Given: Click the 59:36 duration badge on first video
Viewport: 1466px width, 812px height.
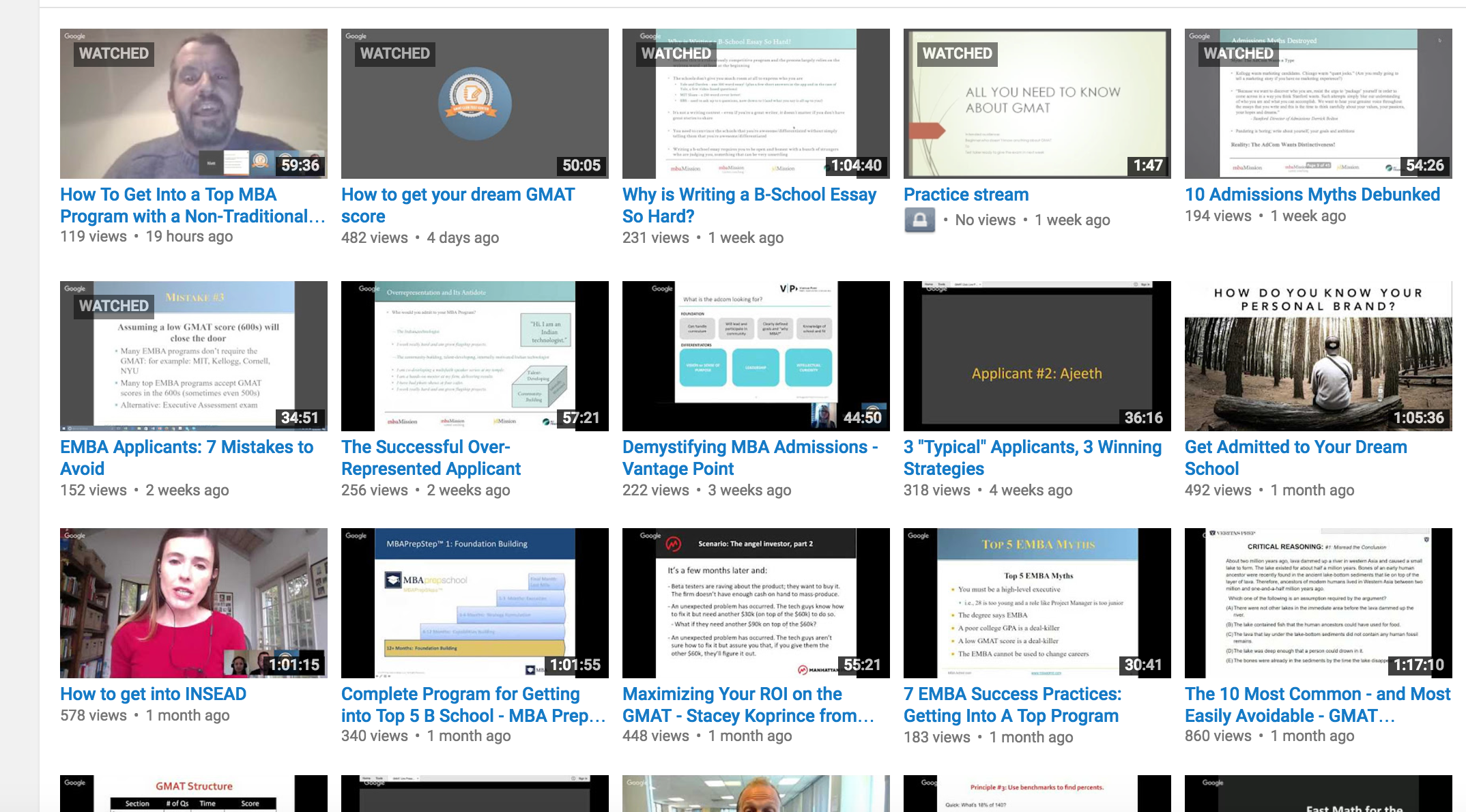Looking at the screenshot, I should [x=300, y=165].
